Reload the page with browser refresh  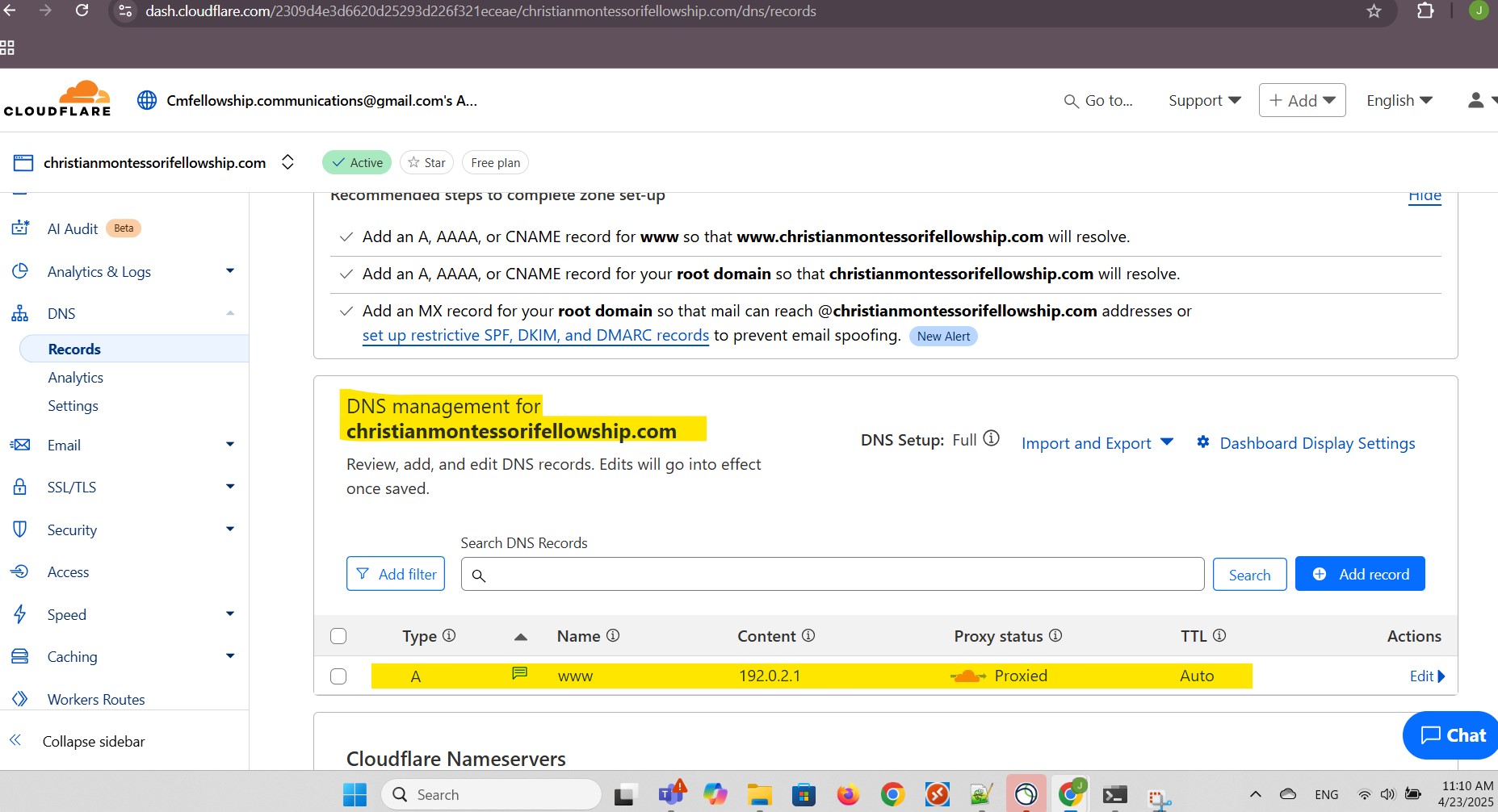82,10
